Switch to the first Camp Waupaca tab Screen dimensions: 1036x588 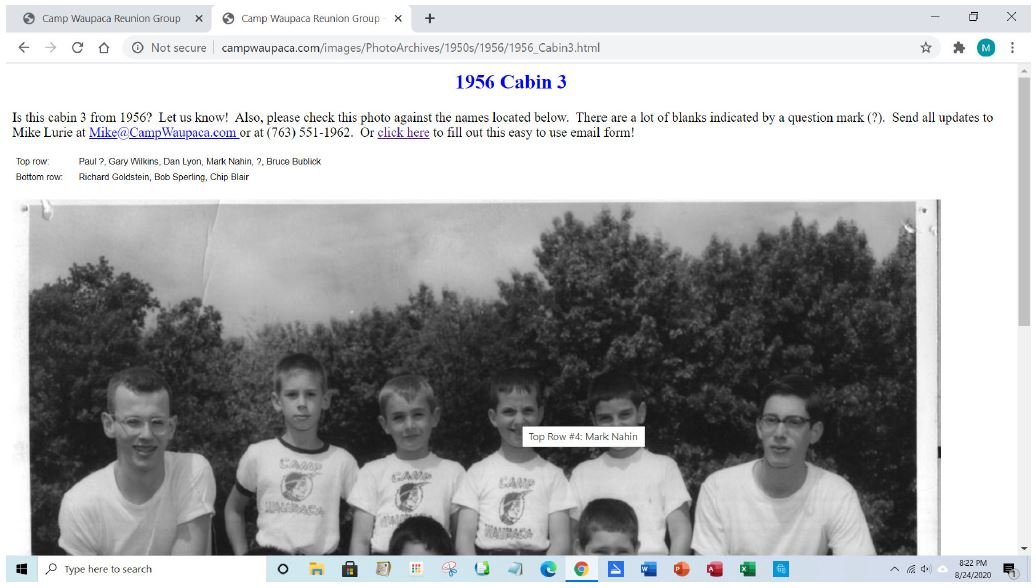click(x=111, y=18)
